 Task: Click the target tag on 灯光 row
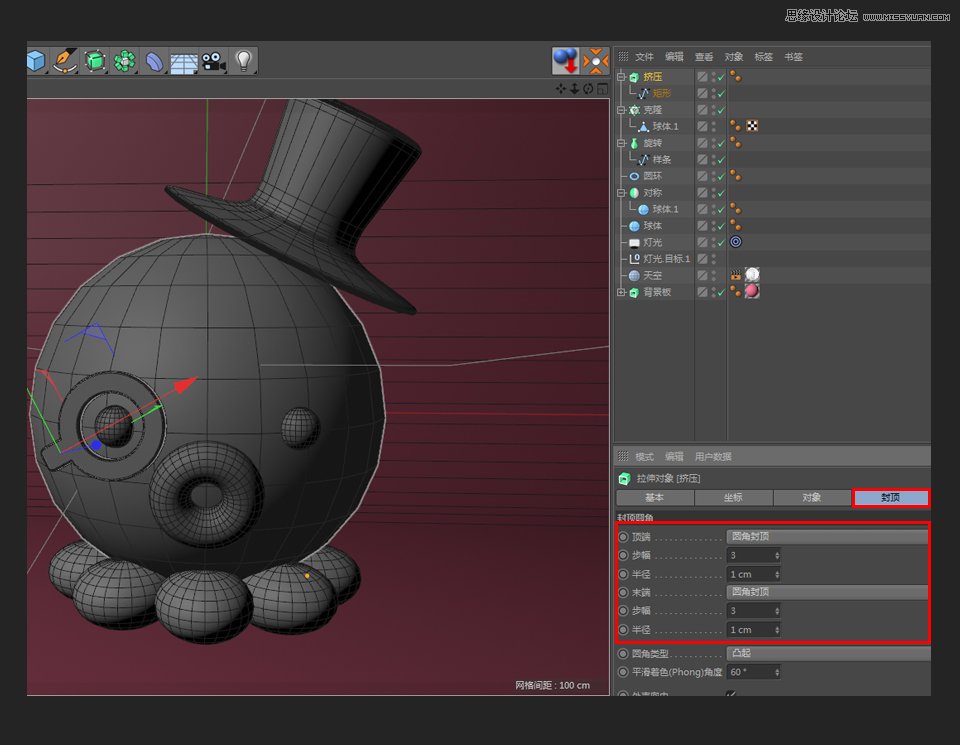(736, 242)
